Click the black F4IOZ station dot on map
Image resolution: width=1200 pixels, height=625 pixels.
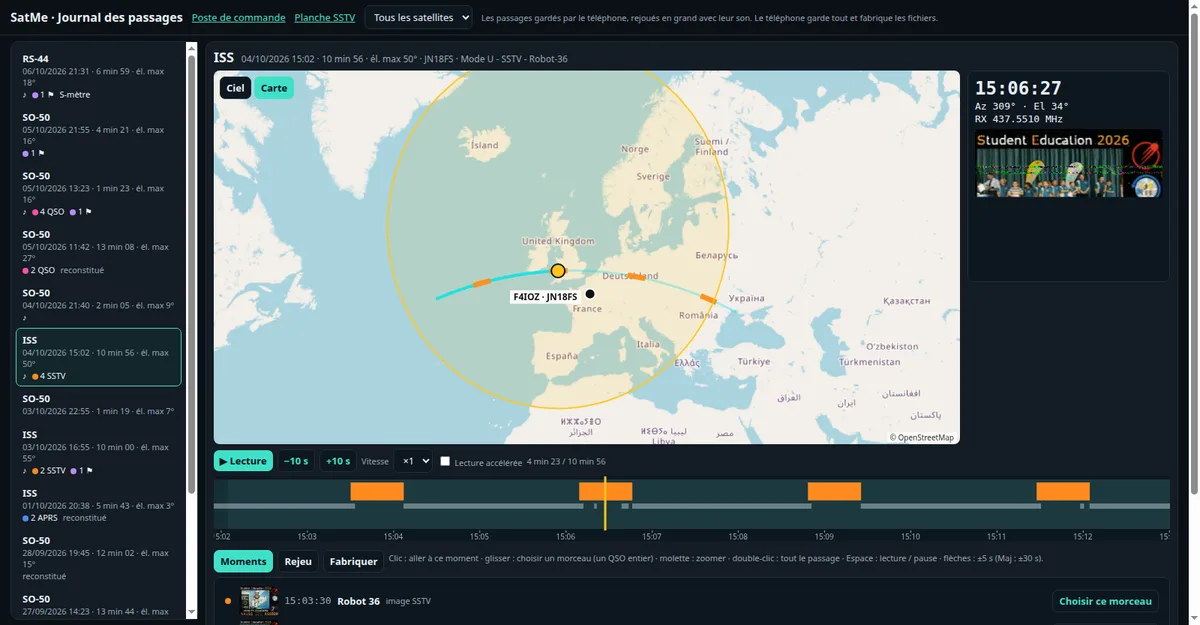(590, 294)
